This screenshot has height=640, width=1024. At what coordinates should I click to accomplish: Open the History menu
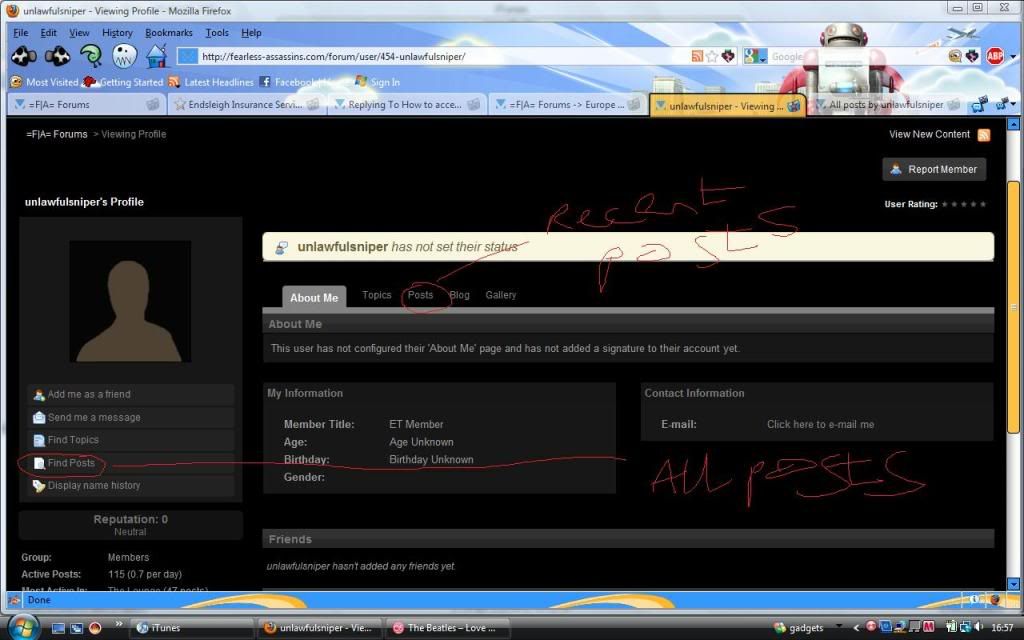pyautogui.click(x=117, y=33)
